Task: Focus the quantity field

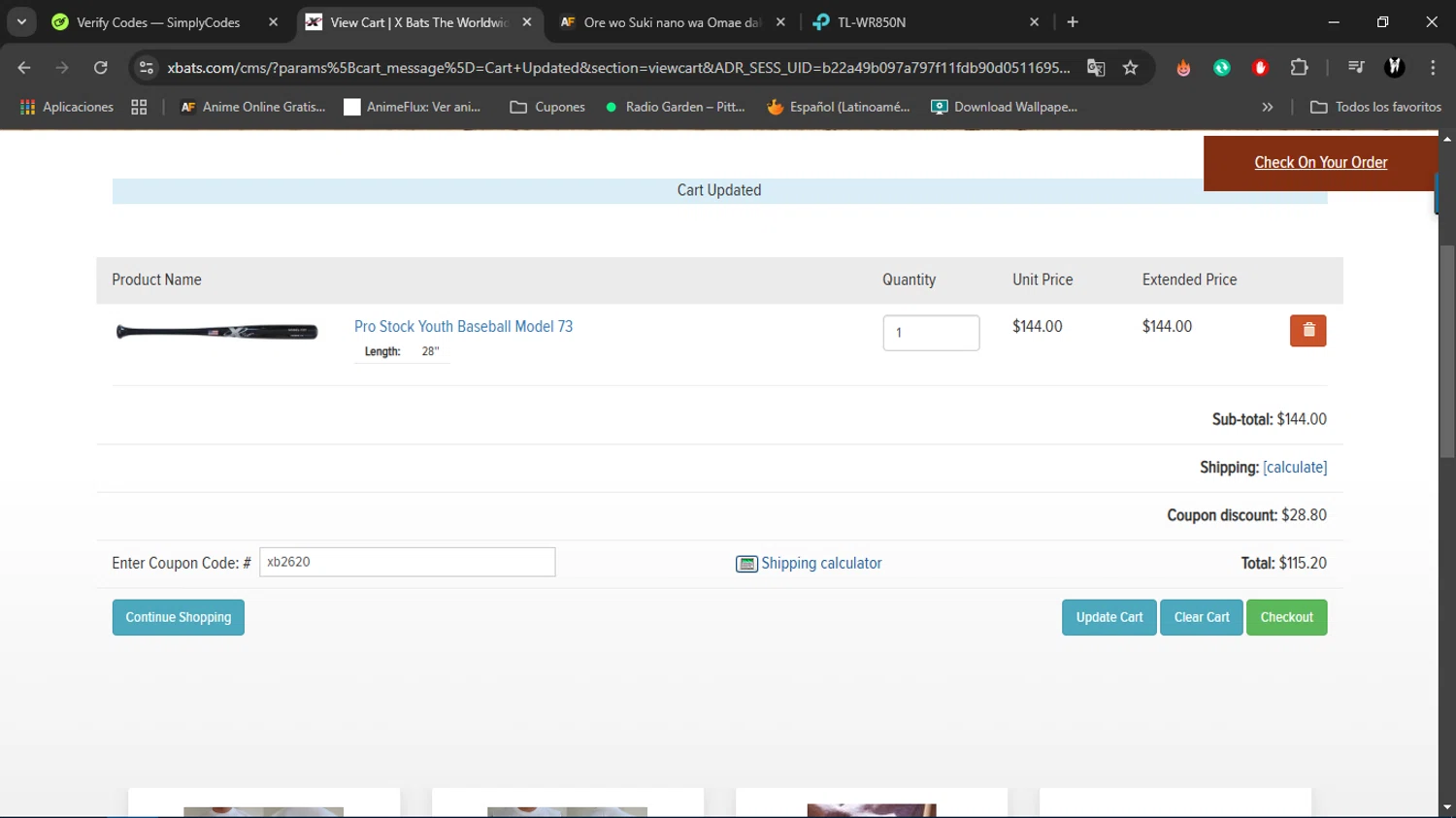Action: pos(931,333)
